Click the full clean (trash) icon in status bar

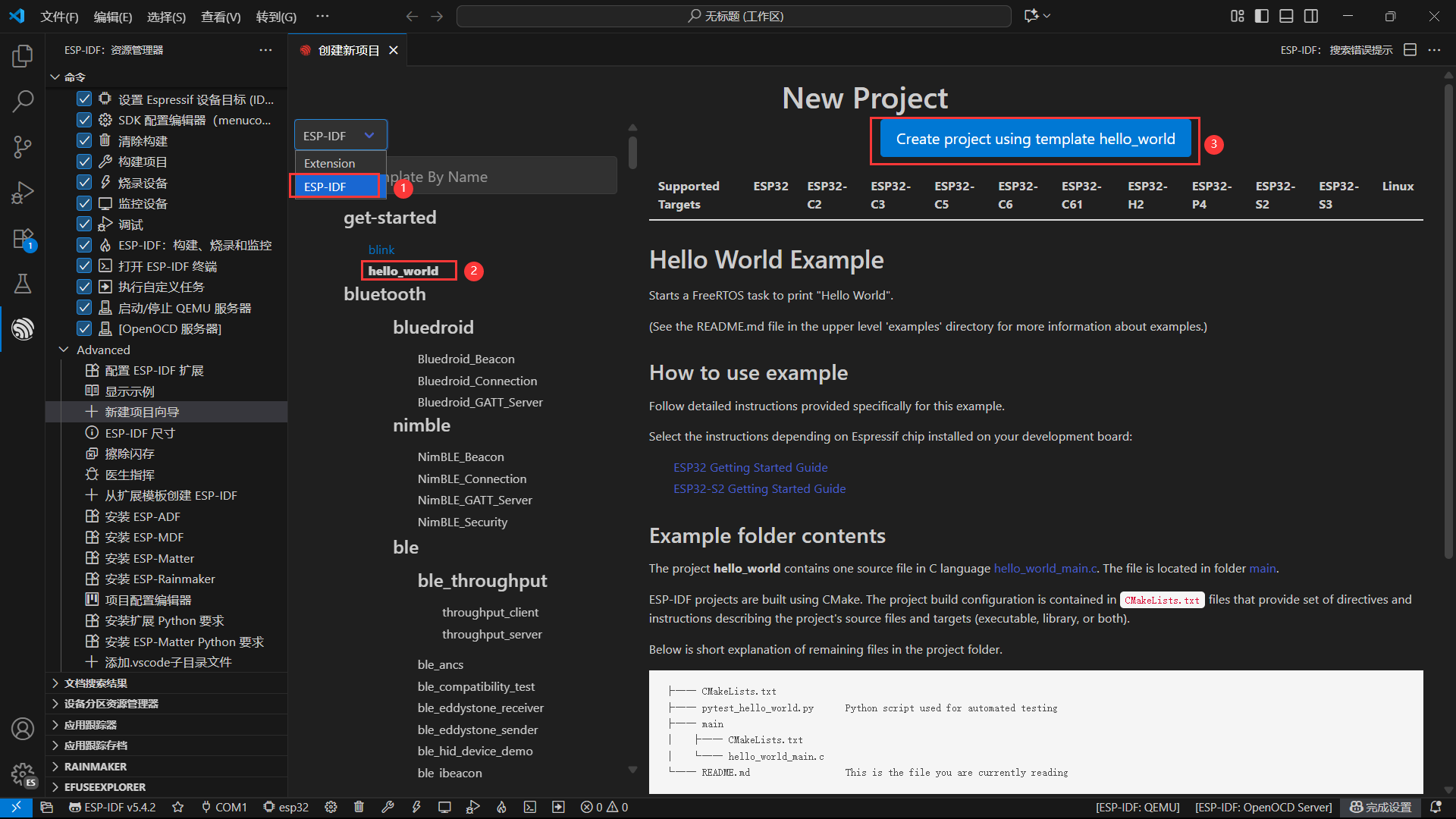point(359,807)
